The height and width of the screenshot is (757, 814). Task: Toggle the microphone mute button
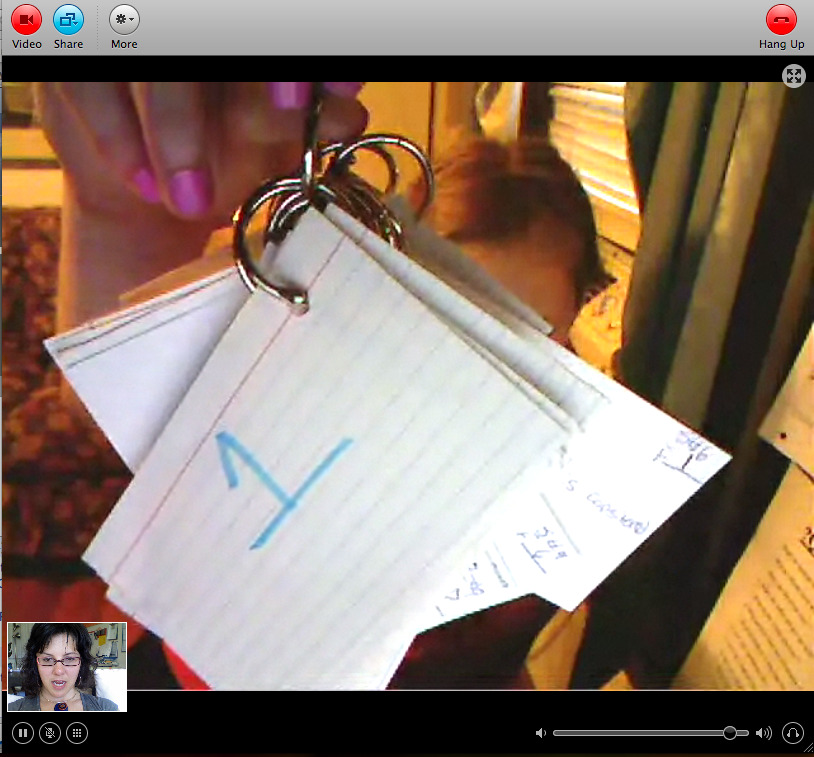tap(49, 733)
